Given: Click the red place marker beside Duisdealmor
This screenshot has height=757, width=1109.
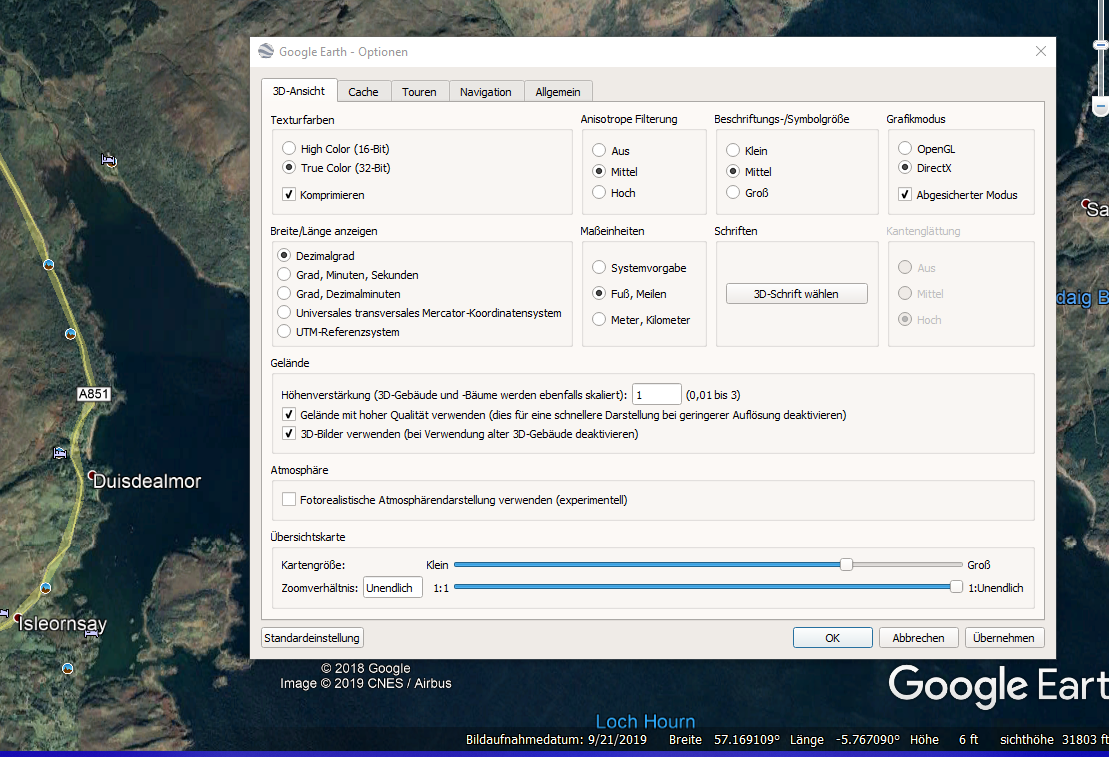Looking at the screenshot, I should [92, 475].
